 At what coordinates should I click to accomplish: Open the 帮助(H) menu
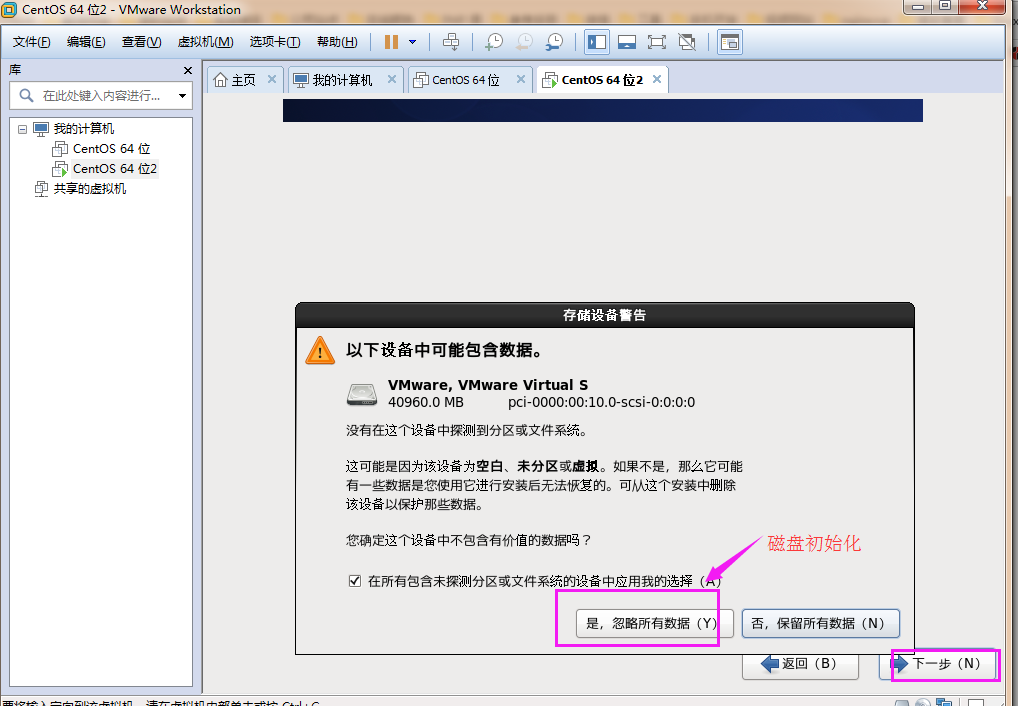(337, 42)
